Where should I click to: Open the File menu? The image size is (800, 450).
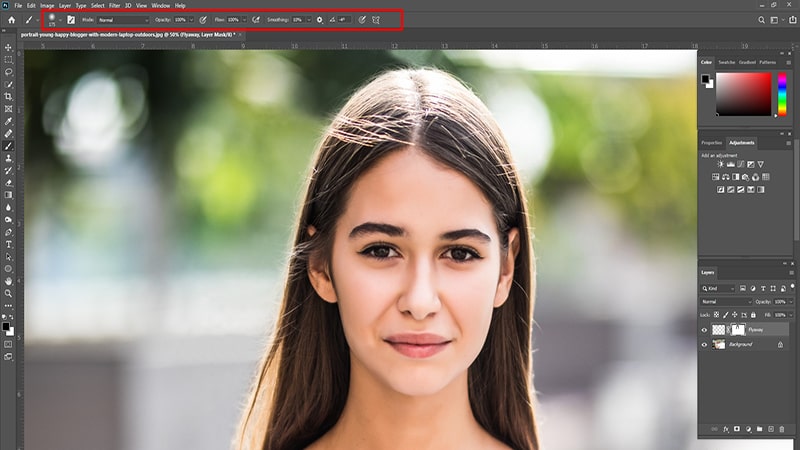(18, 6)
